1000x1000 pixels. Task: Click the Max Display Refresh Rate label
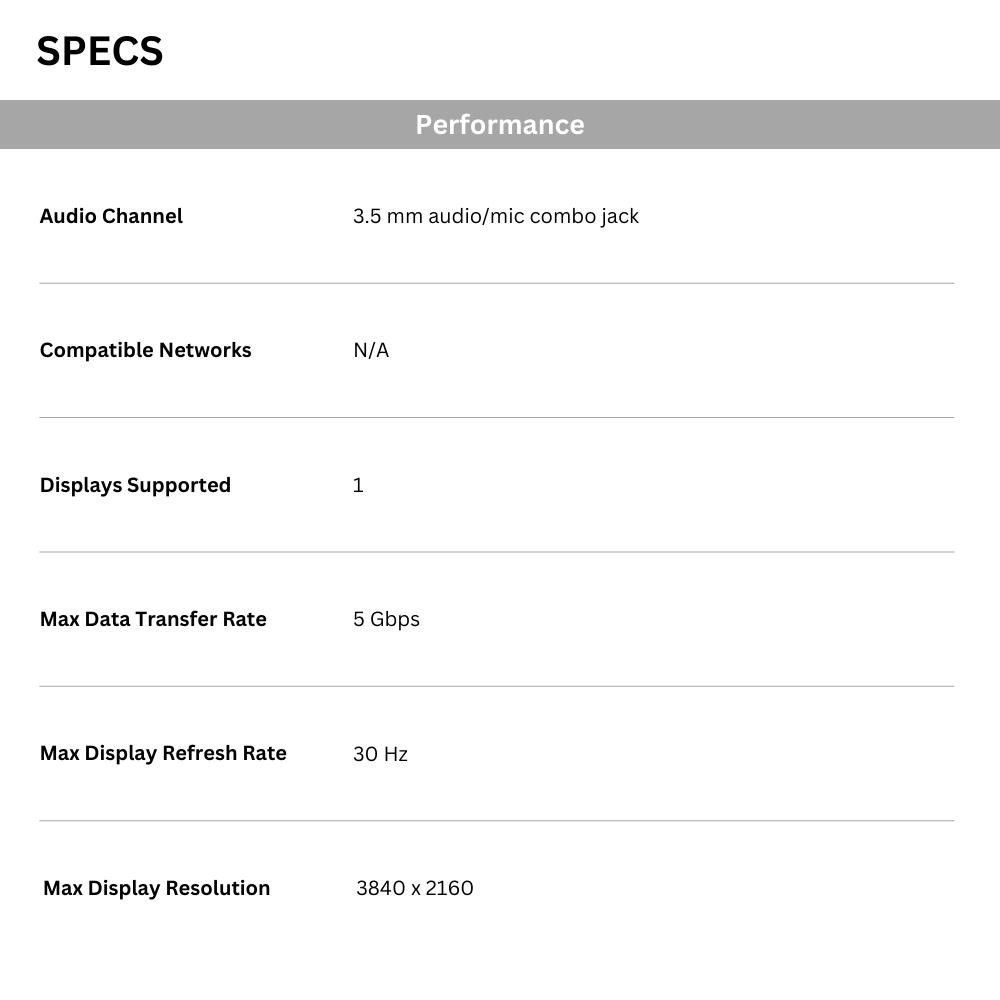tap(163, 753)
